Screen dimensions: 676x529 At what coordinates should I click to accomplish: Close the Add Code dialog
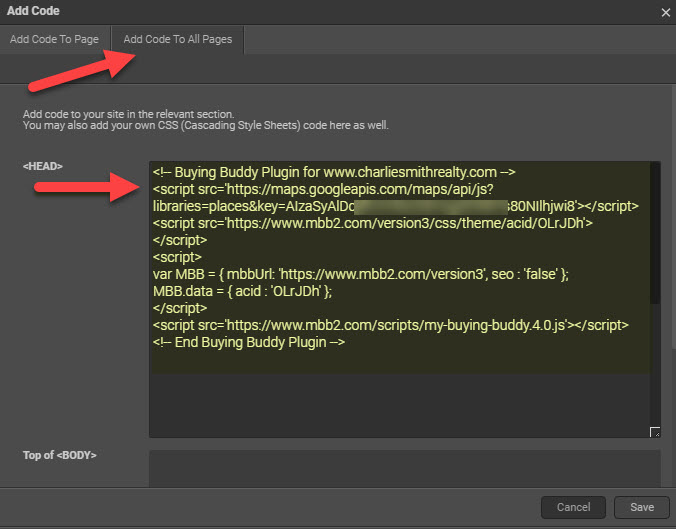point(665,13)
